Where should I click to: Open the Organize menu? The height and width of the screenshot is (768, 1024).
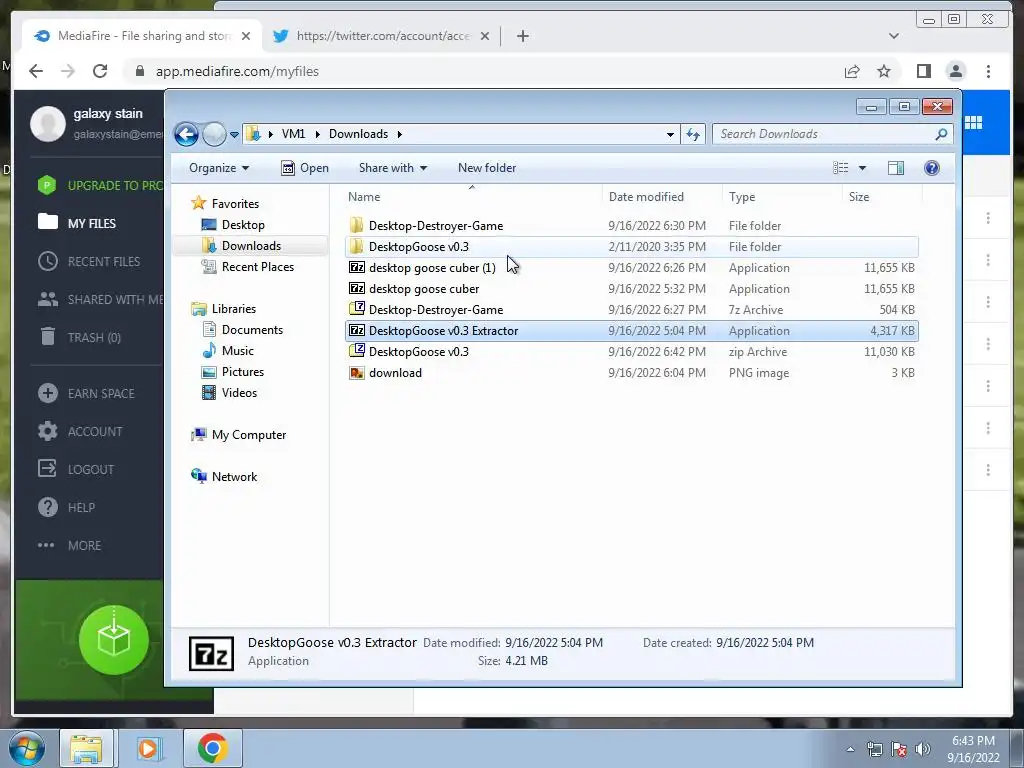(x=219, y=168)
